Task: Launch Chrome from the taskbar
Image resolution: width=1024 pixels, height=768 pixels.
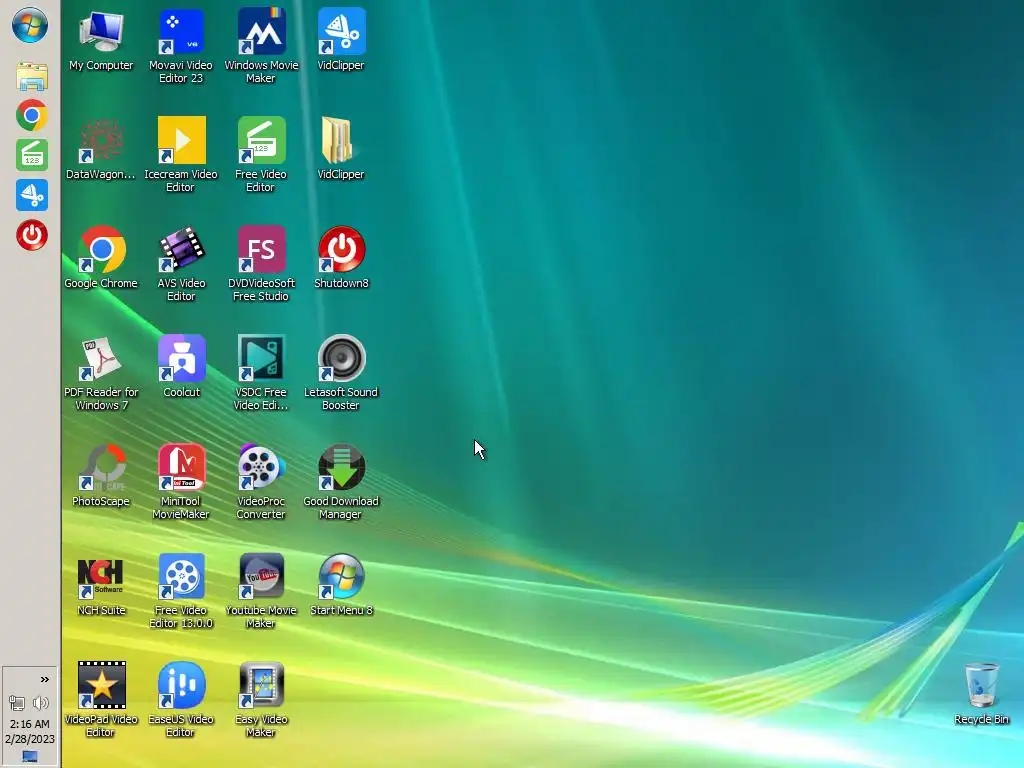Action: [31, 116]
